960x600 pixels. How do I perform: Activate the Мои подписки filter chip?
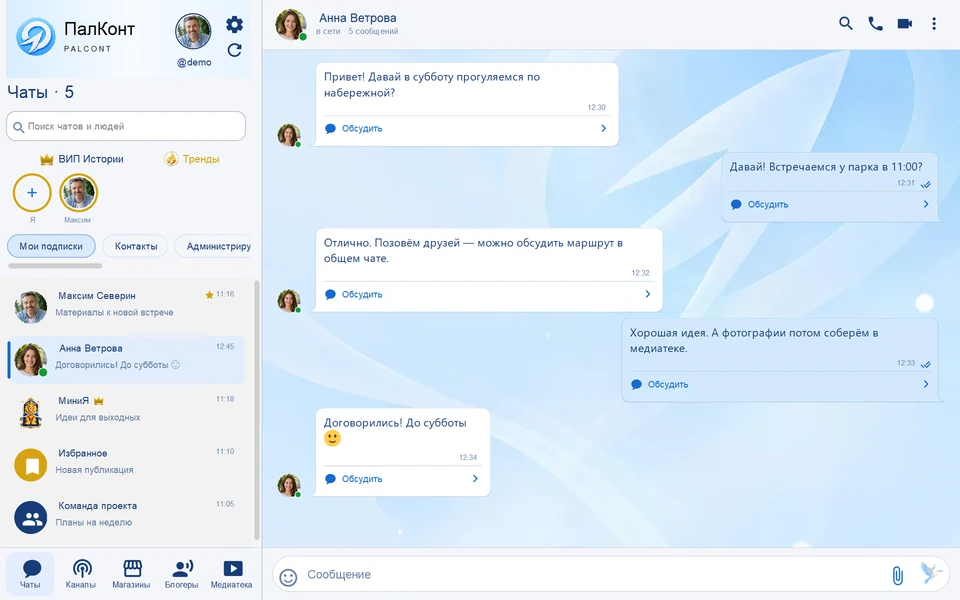[51, 246]
